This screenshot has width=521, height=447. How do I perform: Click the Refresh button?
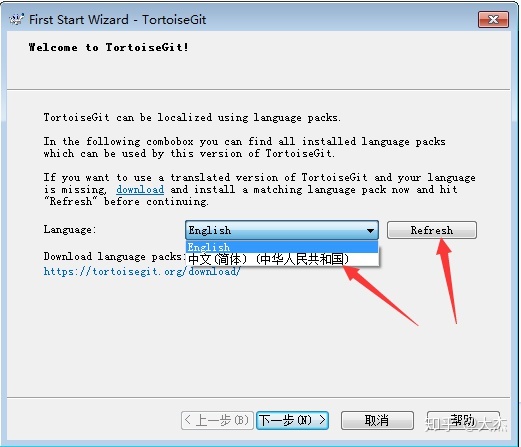tap(432, 230)
